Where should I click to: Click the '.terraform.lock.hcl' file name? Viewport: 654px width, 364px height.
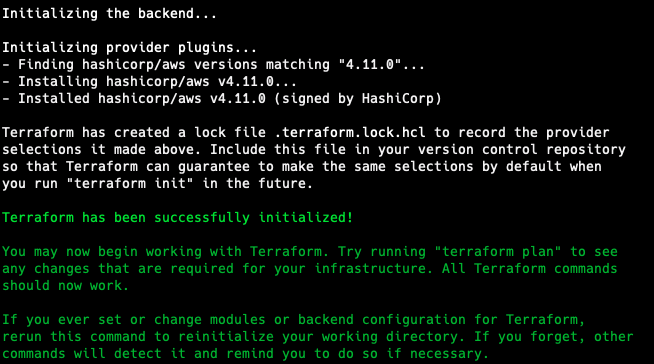tap(350, 133)
